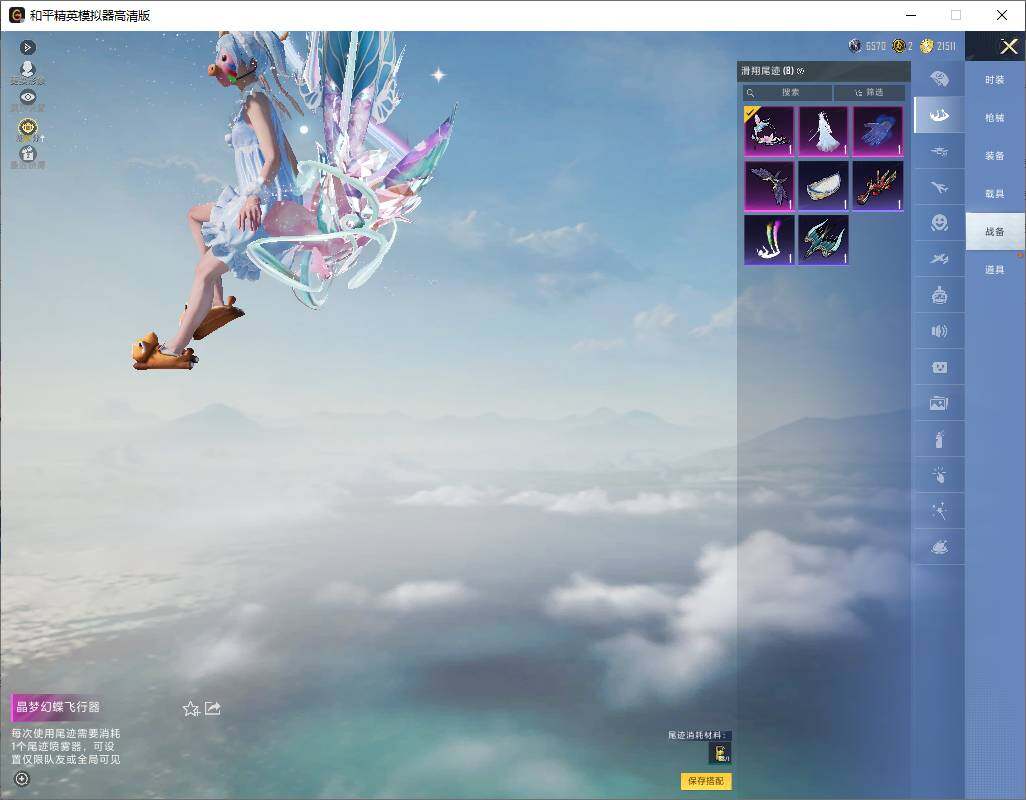Click the 保存搭配 save outfit button
Screen dimensions: 1026x800
(706, 781)
